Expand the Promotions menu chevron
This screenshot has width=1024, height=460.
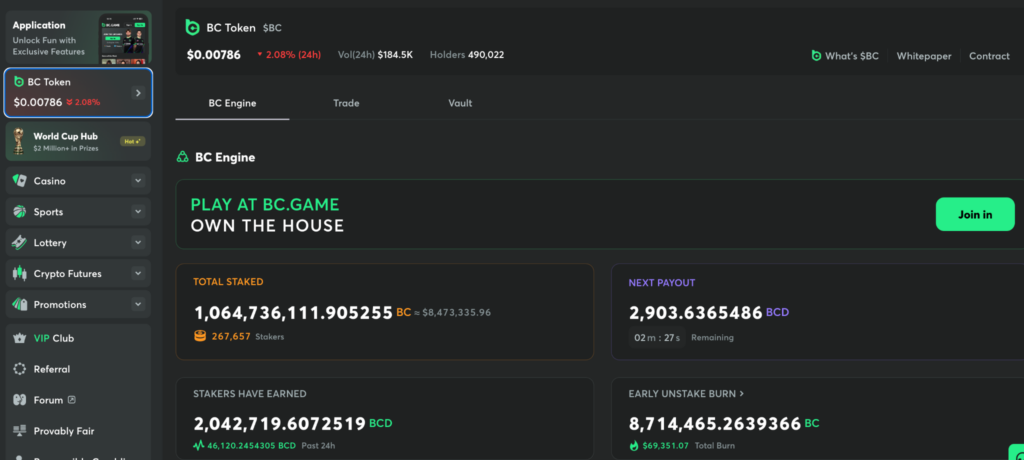[x=138, y=304]
